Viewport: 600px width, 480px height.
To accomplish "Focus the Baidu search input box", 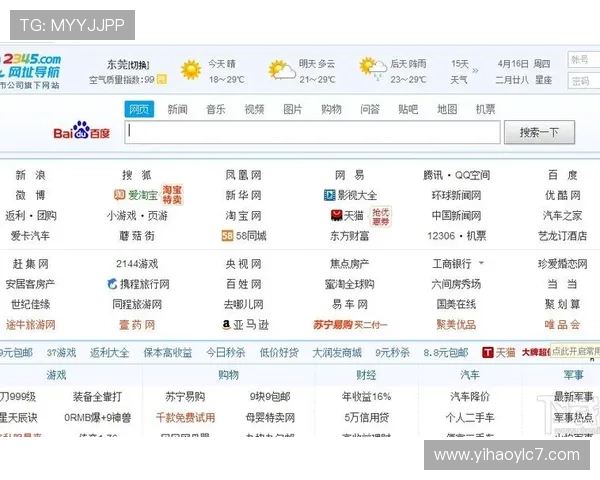I will pyautogui.click(x=312, y=132).
